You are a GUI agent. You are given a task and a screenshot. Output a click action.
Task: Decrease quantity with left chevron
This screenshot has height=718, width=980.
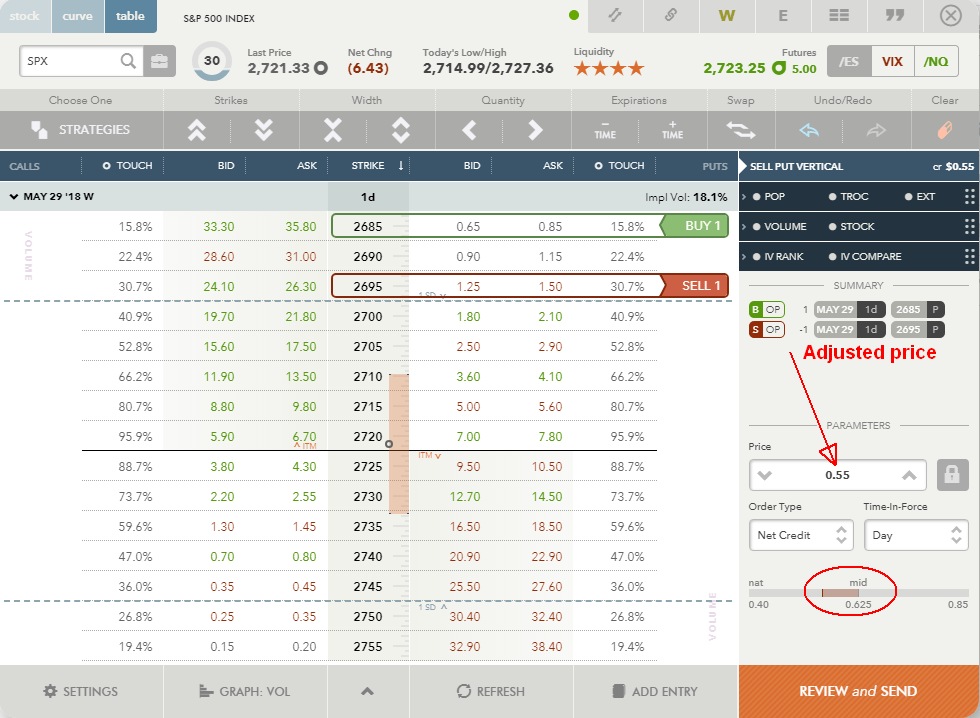coord(469,130)
